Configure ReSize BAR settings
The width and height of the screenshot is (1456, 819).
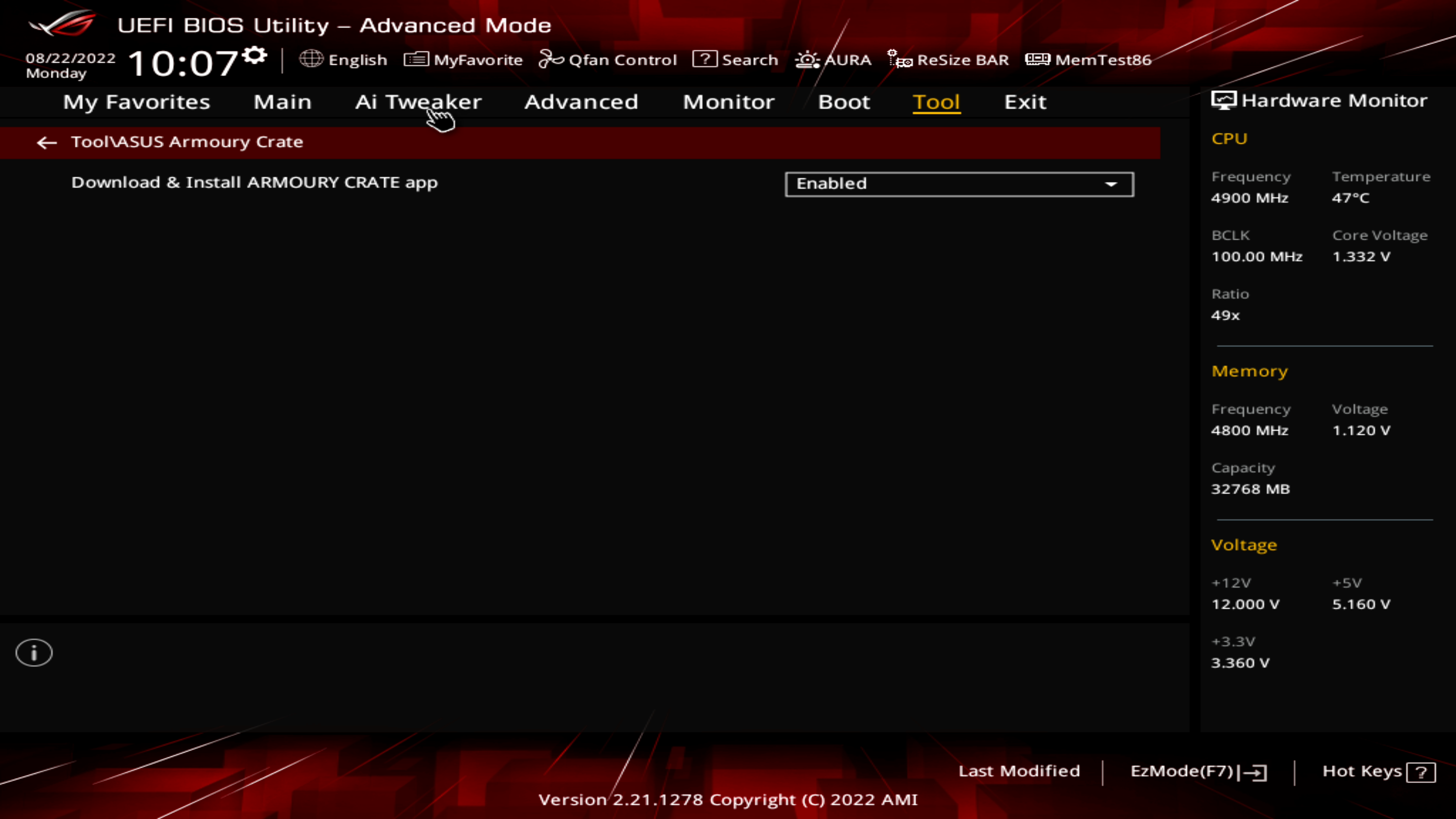point(950,59)
